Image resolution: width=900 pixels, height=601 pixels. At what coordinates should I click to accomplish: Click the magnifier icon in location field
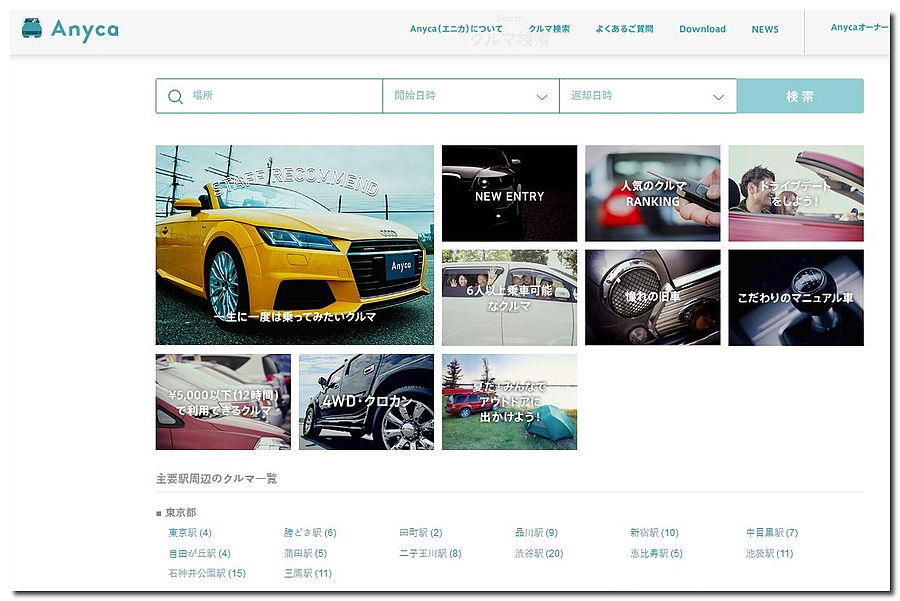(x=175, y=96)
